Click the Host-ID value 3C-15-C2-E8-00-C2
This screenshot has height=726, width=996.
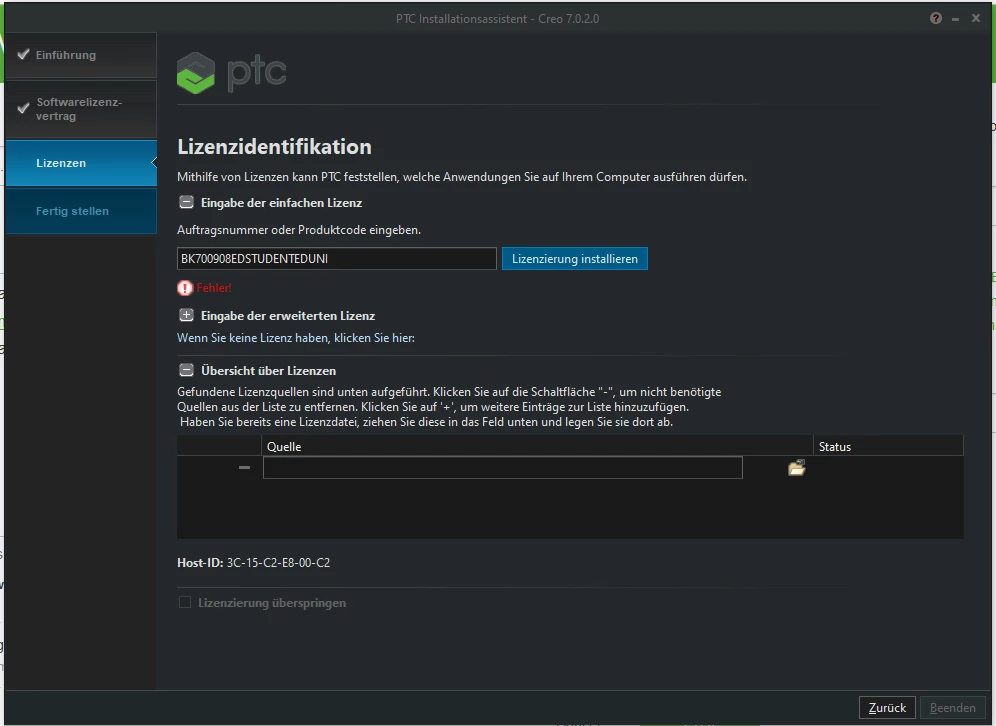pos(278,563)
